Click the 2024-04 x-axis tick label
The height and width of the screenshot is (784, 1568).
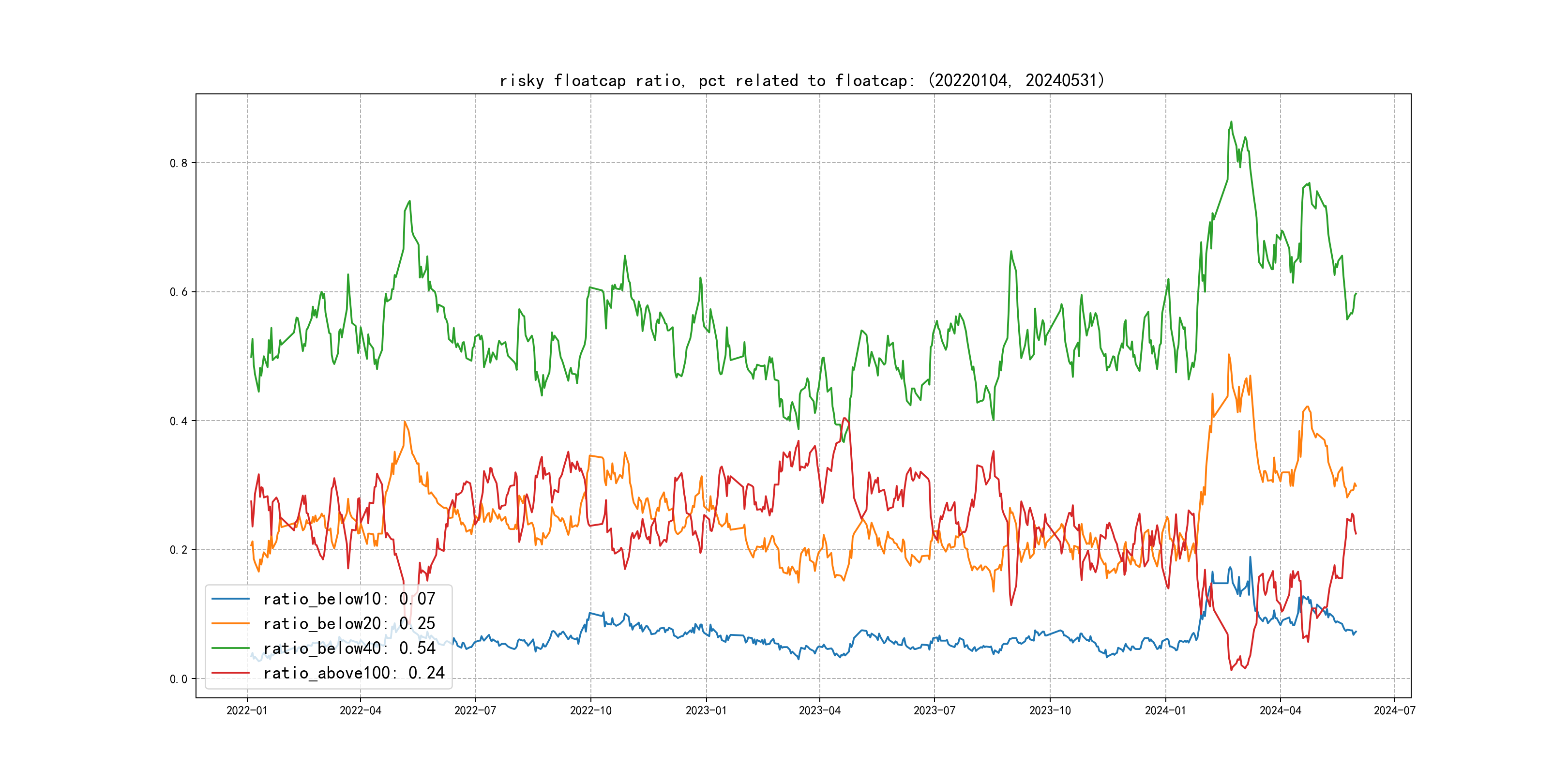coord(1280,710)
